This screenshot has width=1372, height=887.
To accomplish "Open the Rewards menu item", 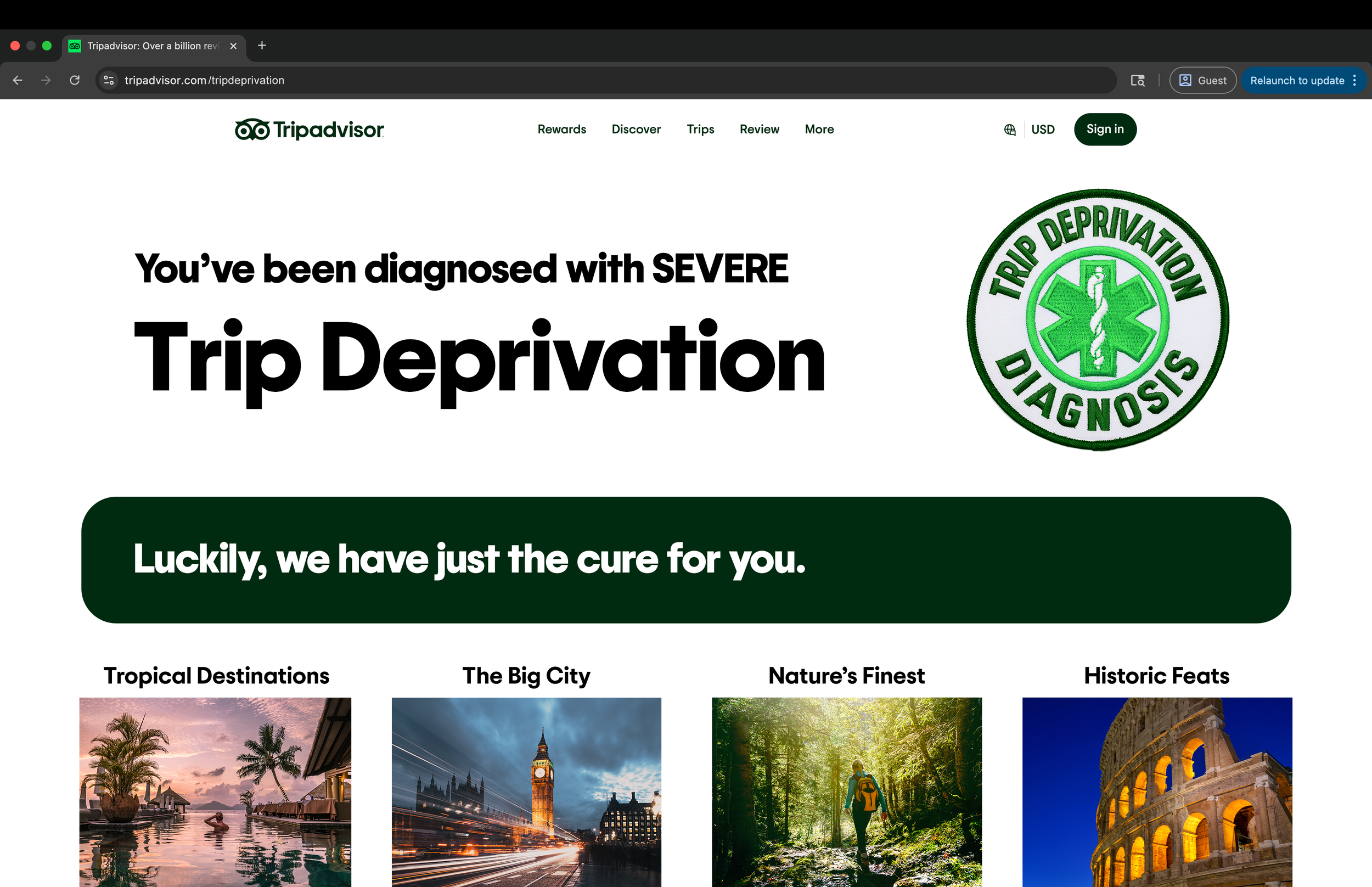I will (561, 130).
